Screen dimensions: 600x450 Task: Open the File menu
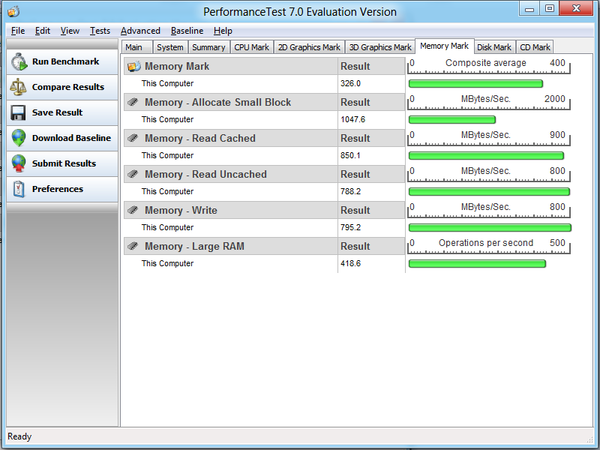(x=17, y=31)
